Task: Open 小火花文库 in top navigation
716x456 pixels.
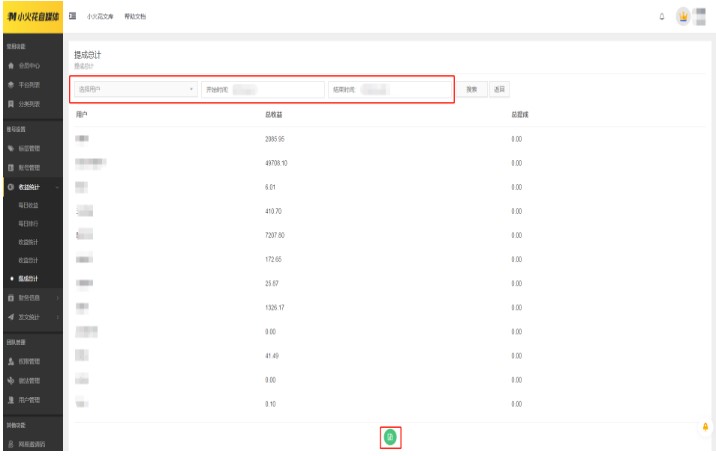Action: pyautogui.click(x=100, y=16)
